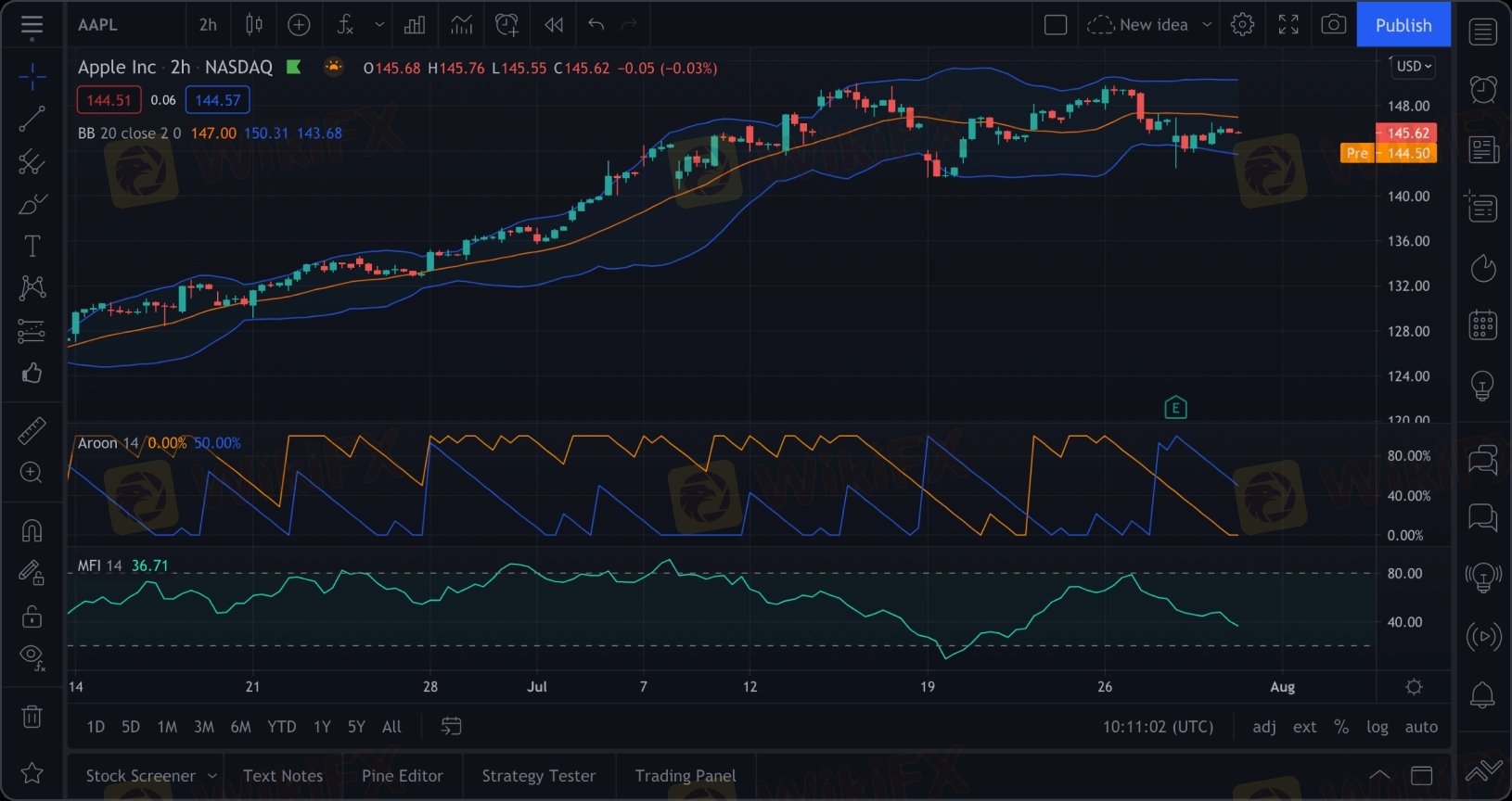This screenshot has height=801, width=1512.
Task: Open chart settings gear
Action: (1243, 25)
